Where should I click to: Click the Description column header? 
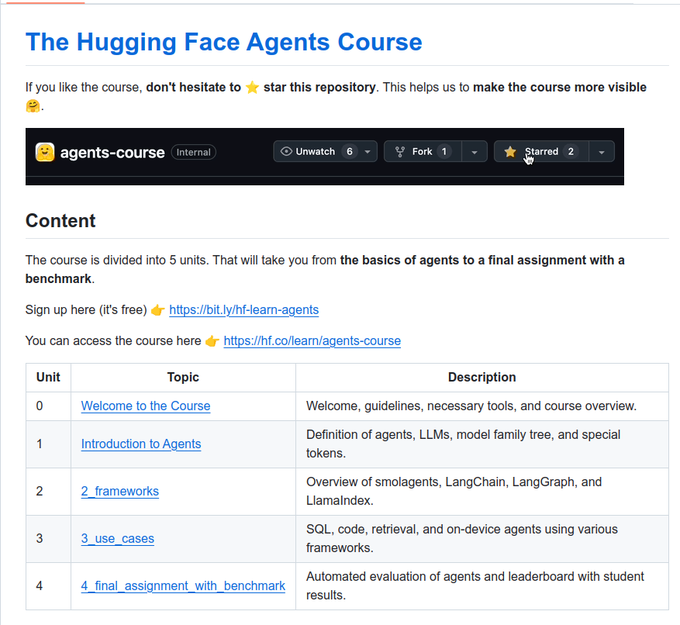[482, 377]
